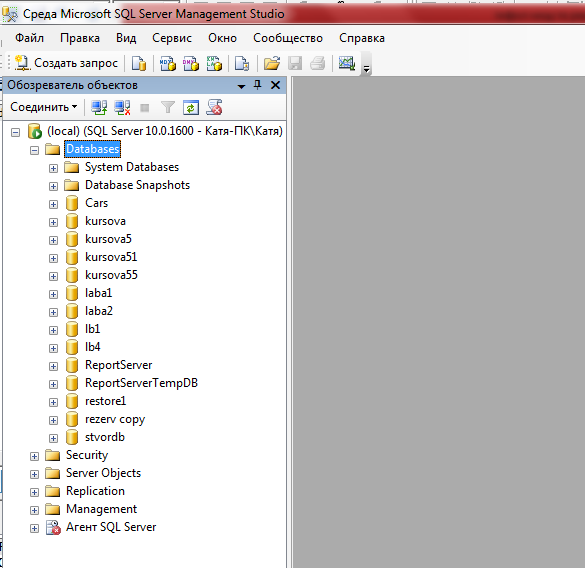
Task: Click the Disconnect server icon
Action: [x=122, y=107]
